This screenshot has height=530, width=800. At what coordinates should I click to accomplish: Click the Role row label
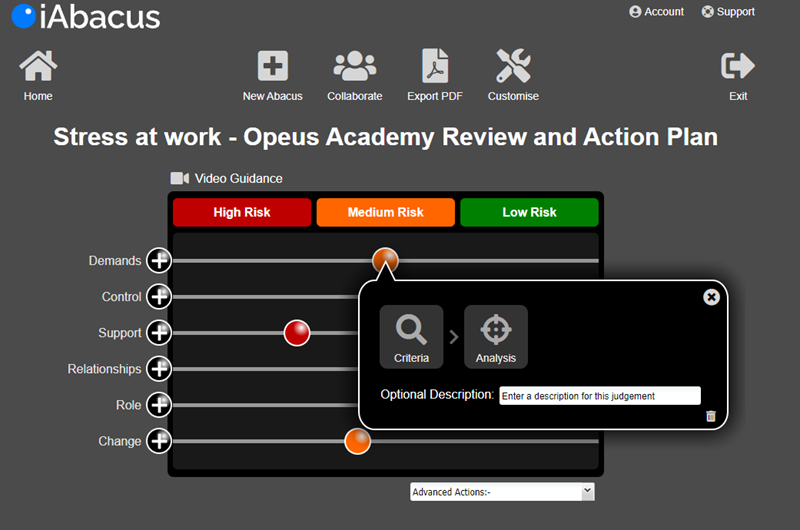pyautogui.click(x=129, y=405)
